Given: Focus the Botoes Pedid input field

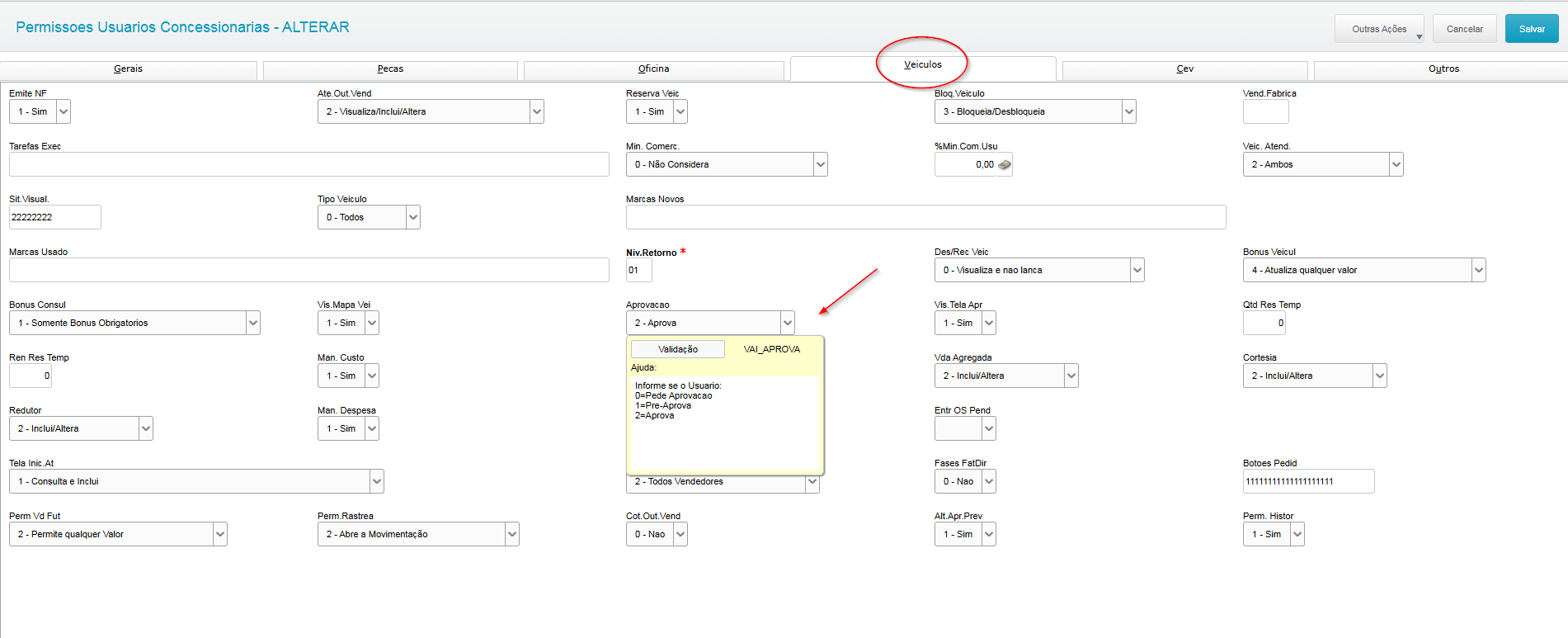Looking at the screenshot, I should (x=1307, y=481).
